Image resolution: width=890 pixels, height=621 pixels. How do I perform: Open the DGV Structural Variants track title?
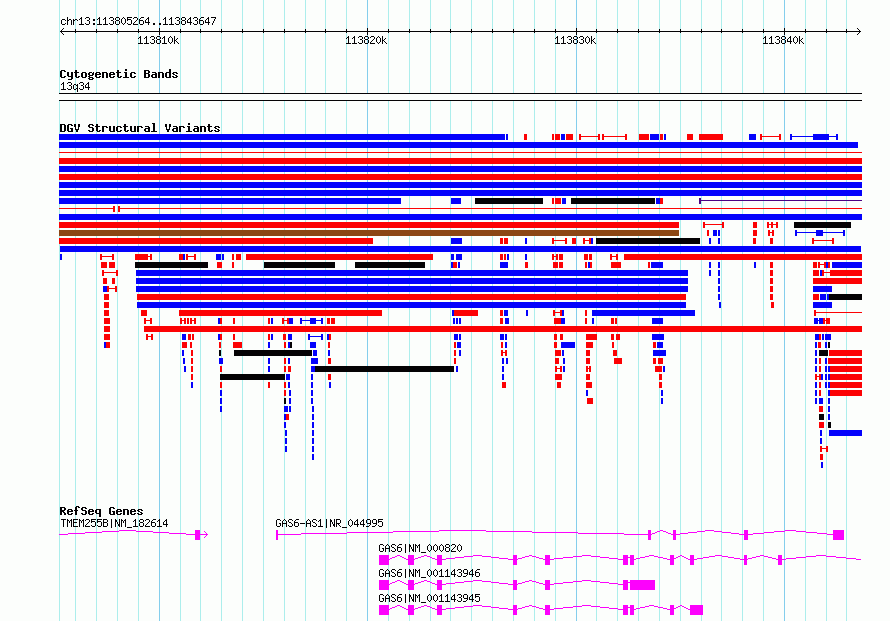tap(140, 128)
